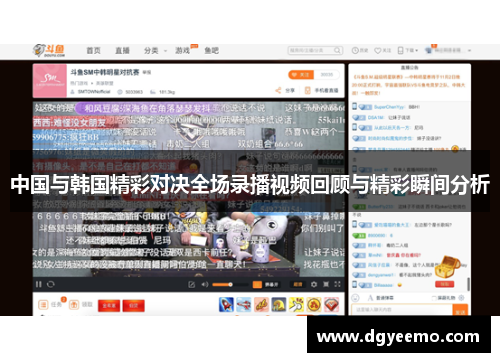Click the danmaku edit pencil icon
The width and height of the screenshot is (500, 362).
point(191,284)
